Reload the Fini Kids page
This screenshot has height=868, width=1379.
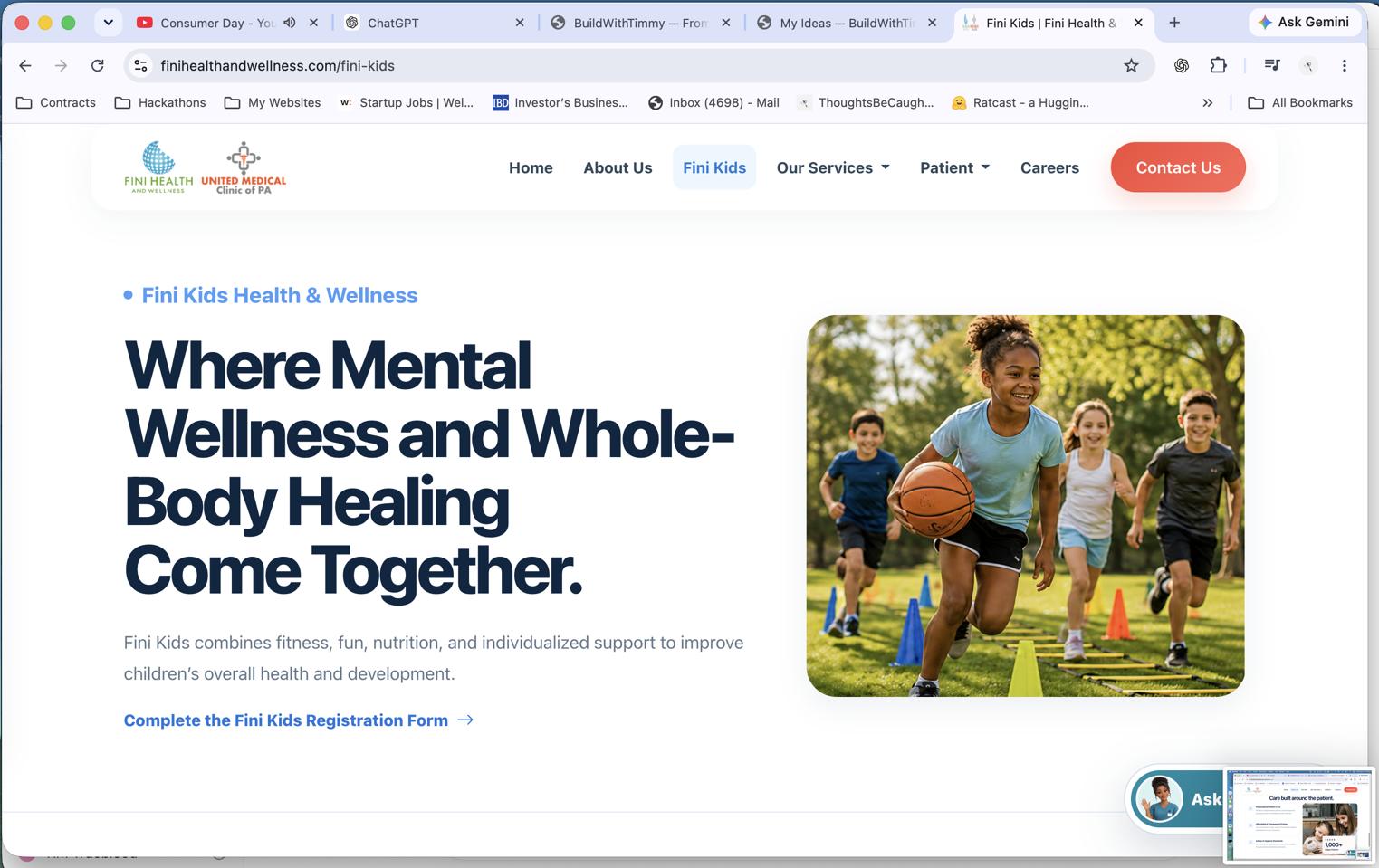point(98,65)
